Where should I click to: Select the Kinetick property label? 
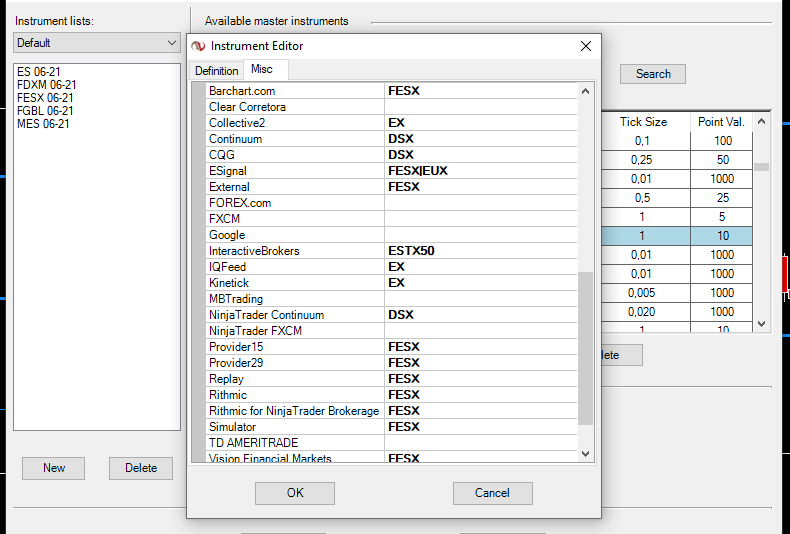[229, 283]
